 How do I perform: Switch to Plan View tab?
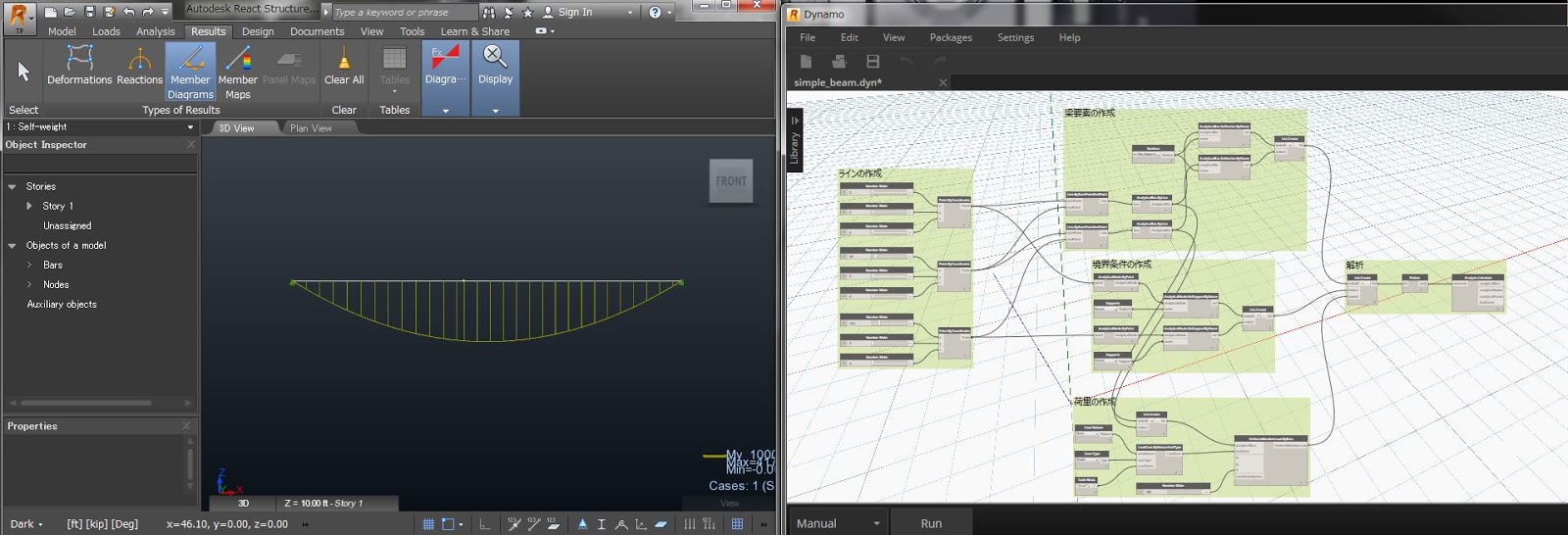[x=311, y=128]
